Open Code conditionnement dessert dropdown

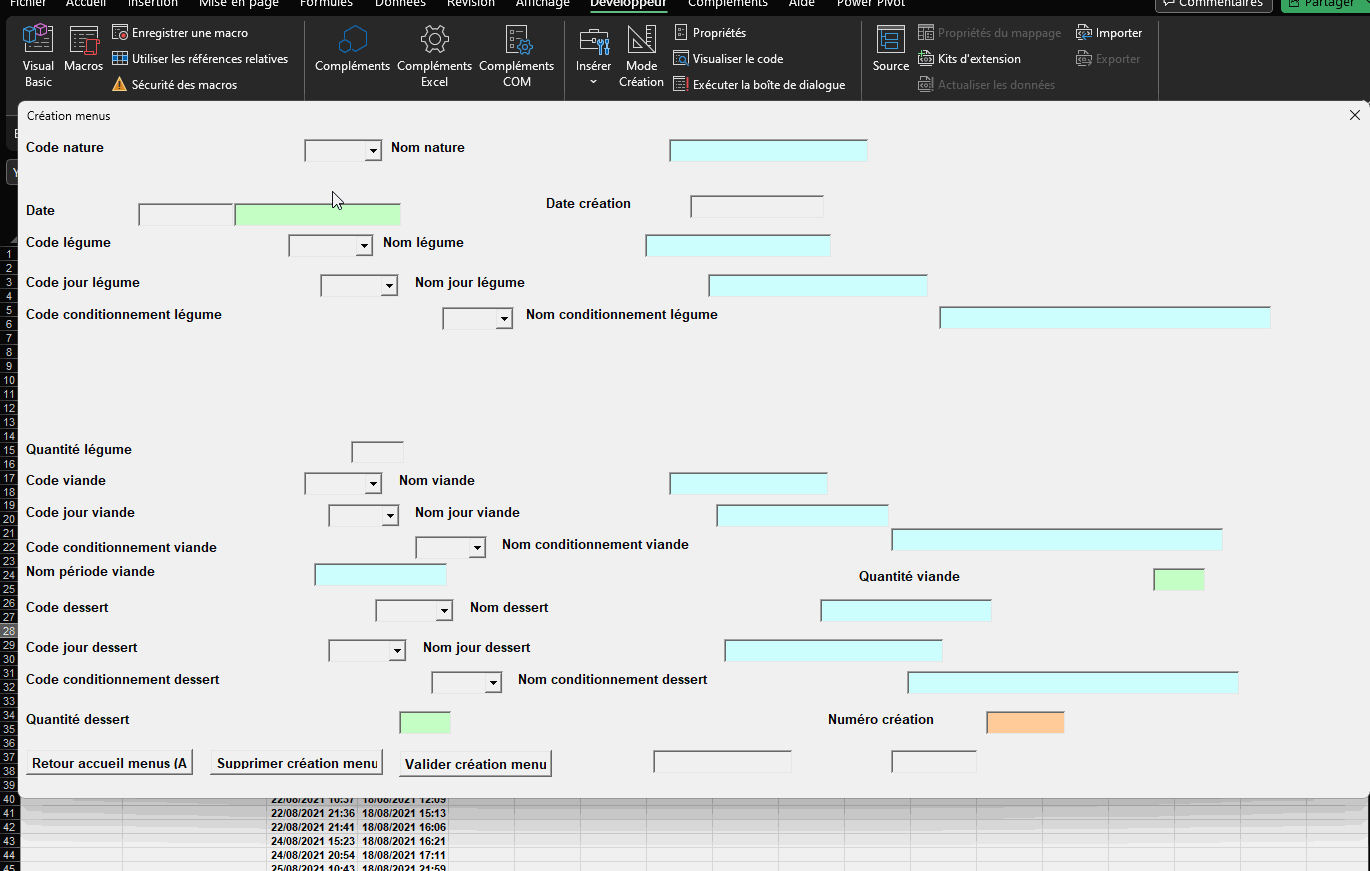pyautogui.click(x=492, y=683)
